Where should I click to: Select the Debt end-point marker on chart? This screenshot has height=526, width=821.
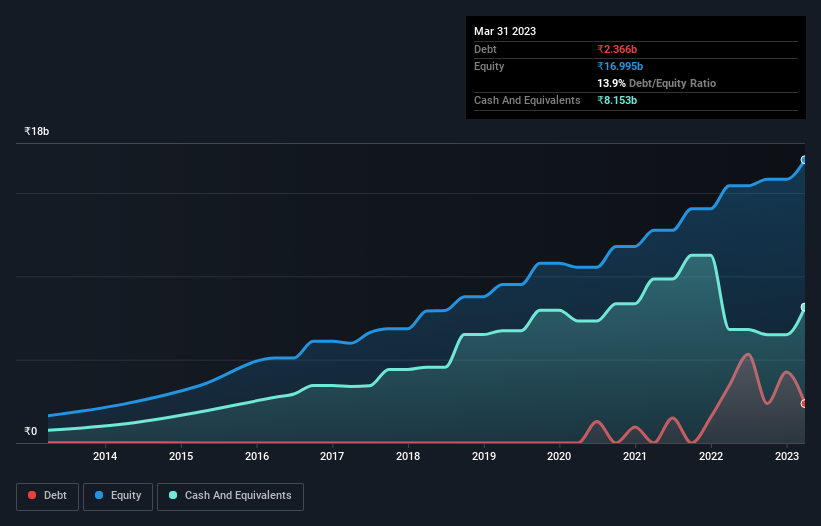[804, 404]
